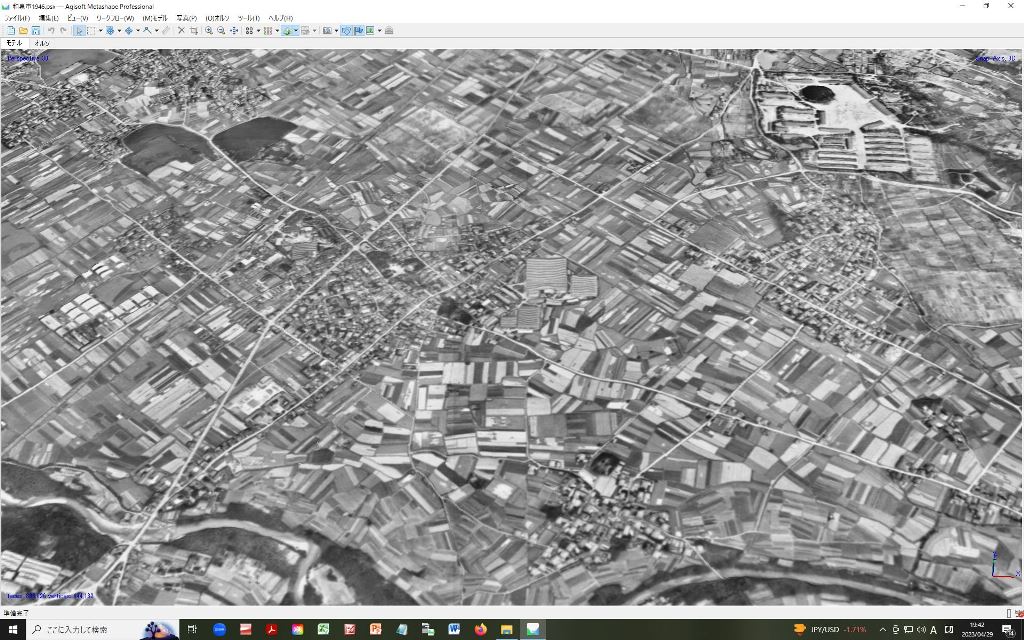Toggle the Show Shapes icon
This screenshot has width=1024, height=640.
[x=346, y=31]
